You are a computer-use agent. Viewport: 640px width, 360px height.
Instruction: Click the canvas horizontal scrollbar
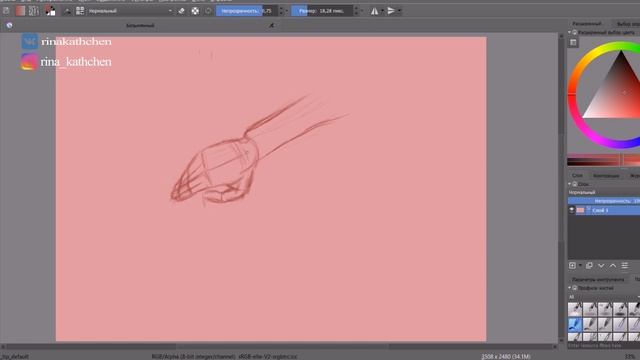point(279,347)
